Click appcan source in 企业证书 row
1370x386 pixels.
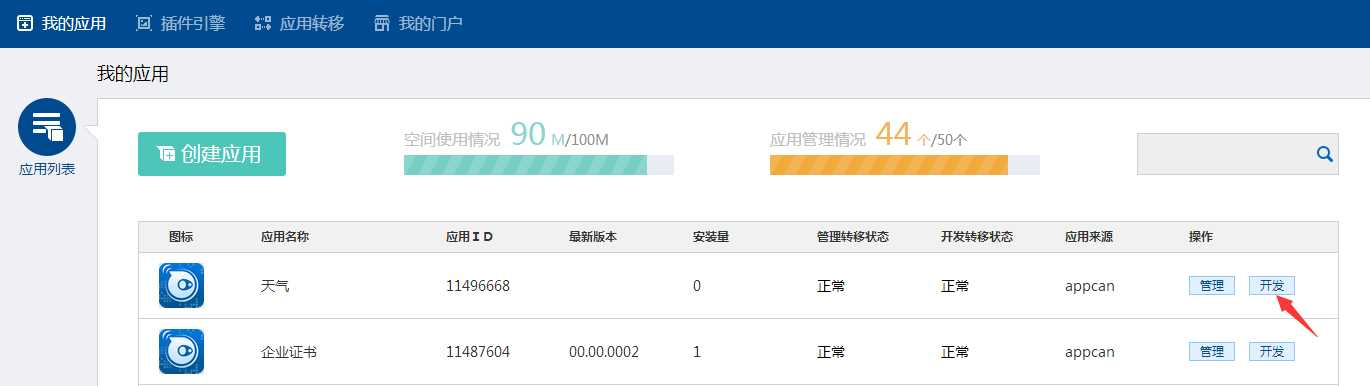coord(1090,352)
